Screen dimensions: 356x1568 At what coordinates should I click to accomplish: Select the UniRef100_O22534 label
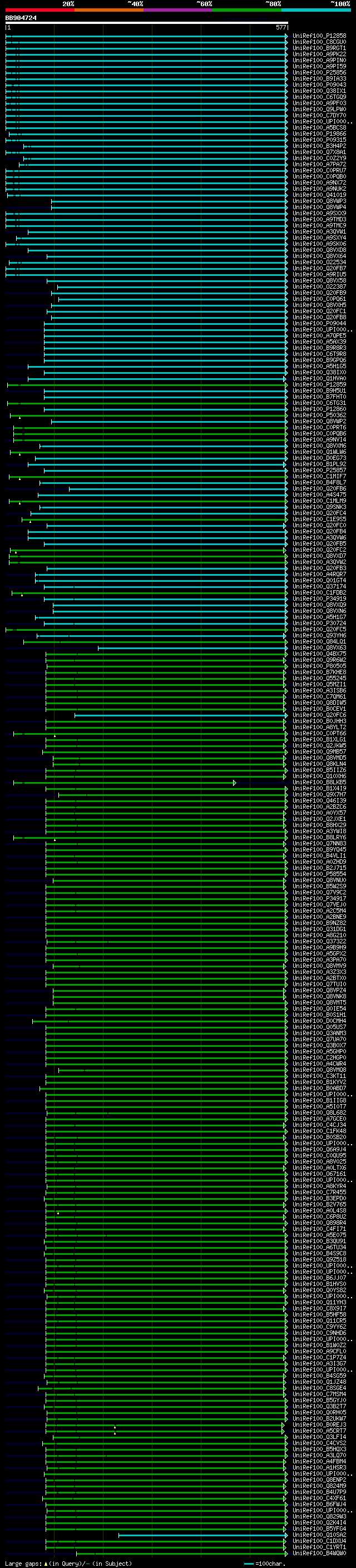coord(319,263)
